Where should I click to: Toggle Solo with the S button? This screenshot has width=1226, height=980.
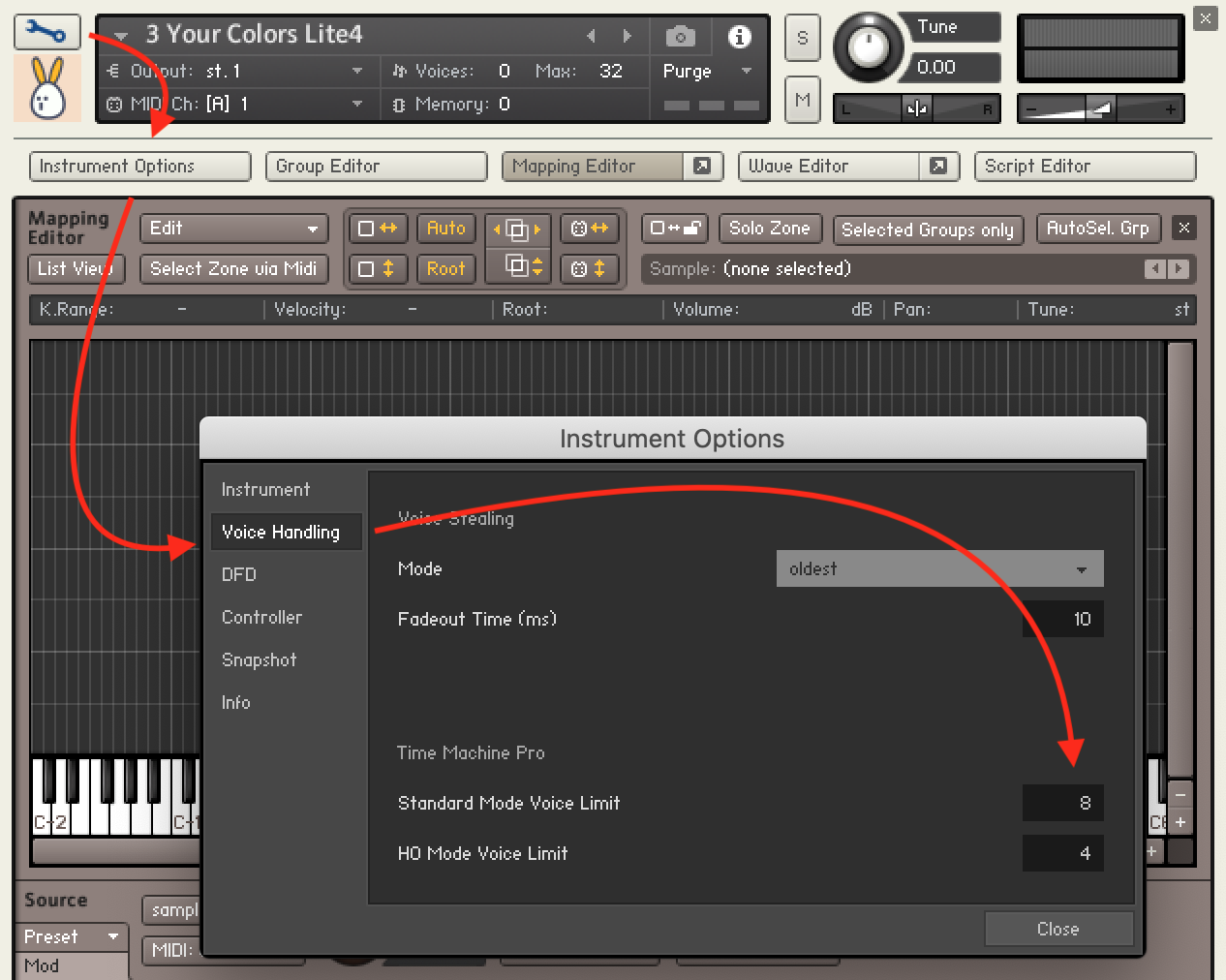coord(802,39)
